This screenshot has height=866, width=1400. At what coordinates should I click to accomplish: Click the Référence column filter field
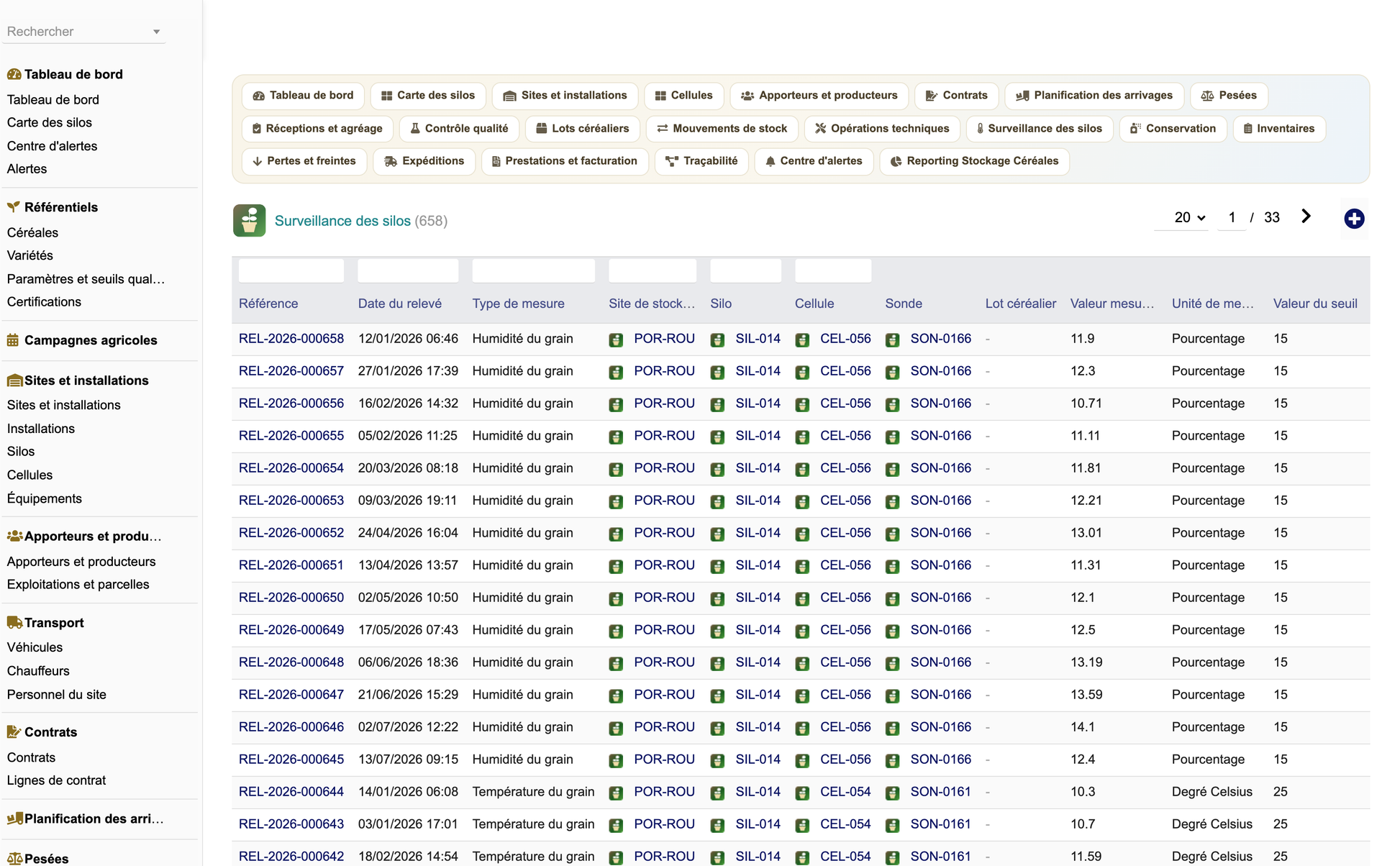(291, 270)
